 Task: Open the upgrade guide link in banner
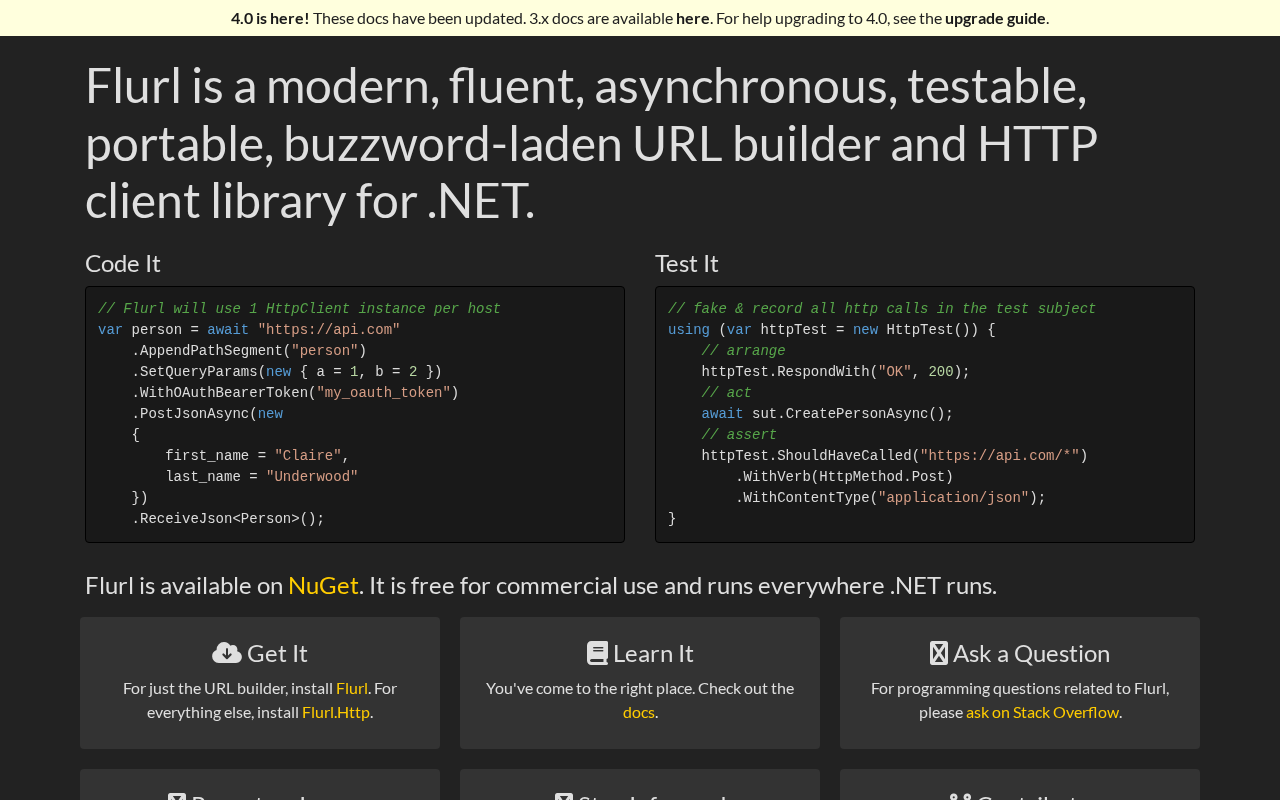click(x=994, y=18)
